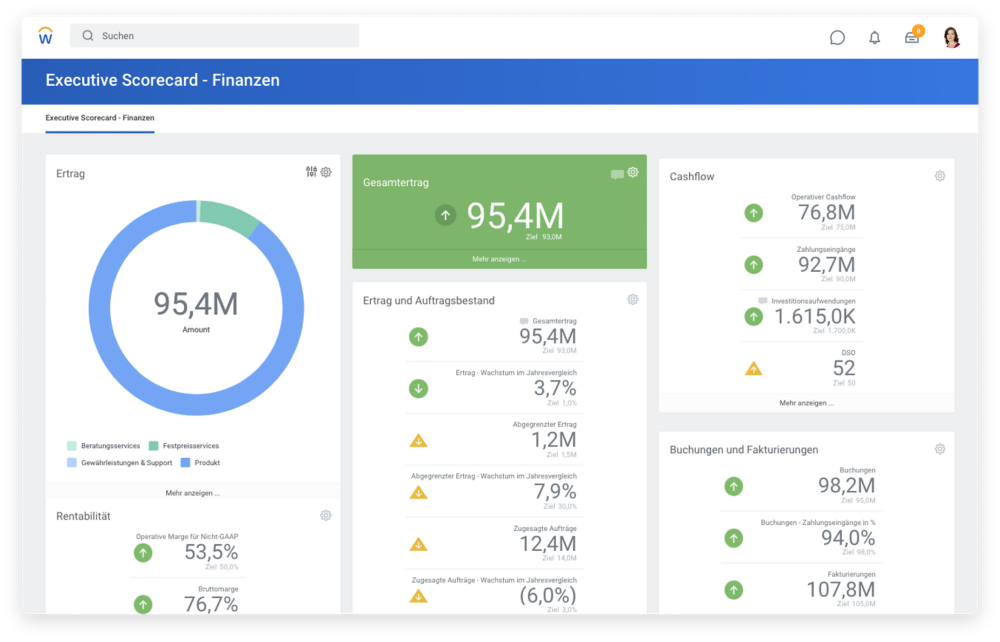Select Executive Scorecard - Finanzen tab
The image size is (1000, 642).
99,118
